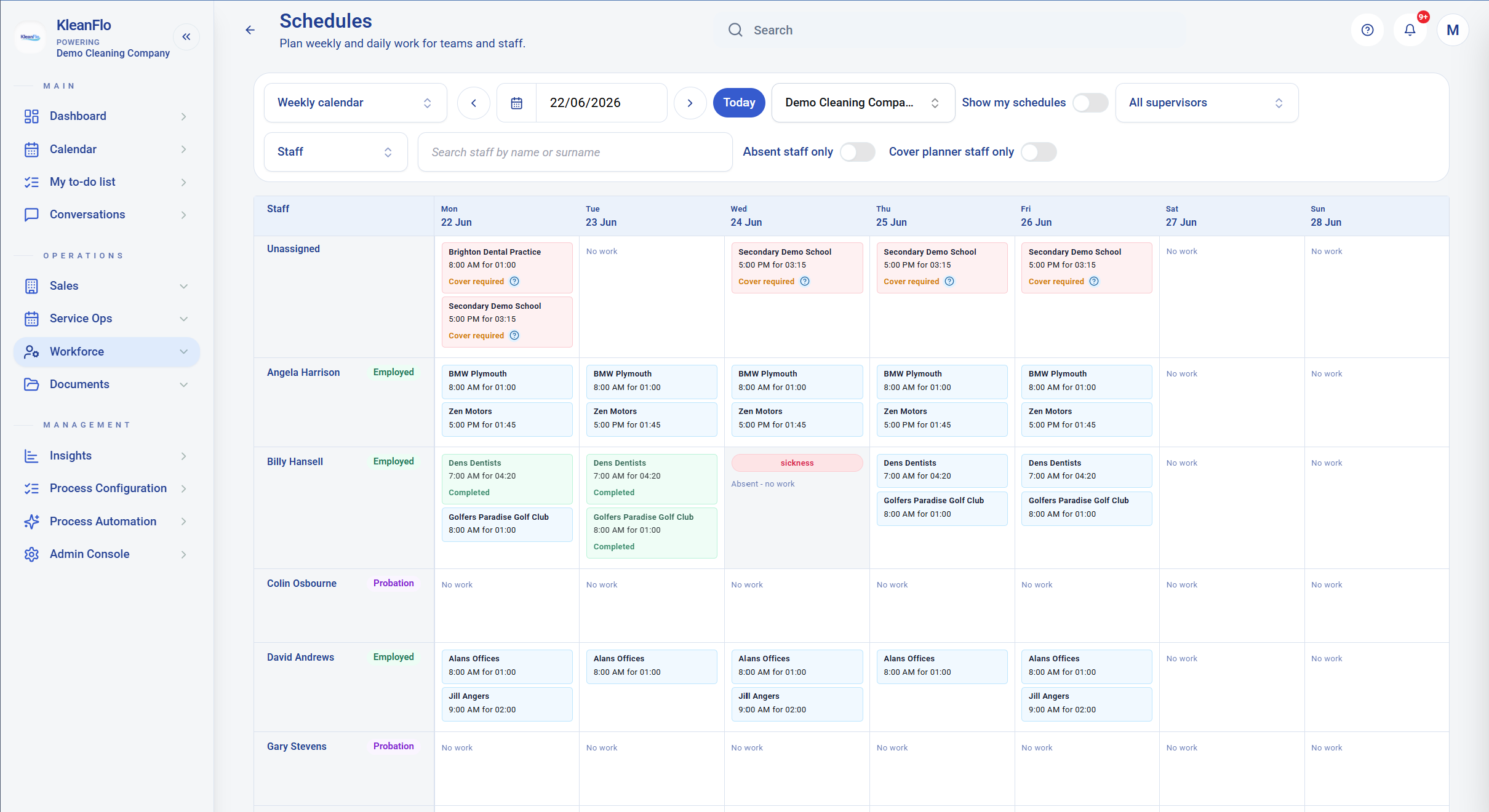Open Brighton Dental Practice unassigned shift
1489x812 pixels.
click(x=507, y=268)
